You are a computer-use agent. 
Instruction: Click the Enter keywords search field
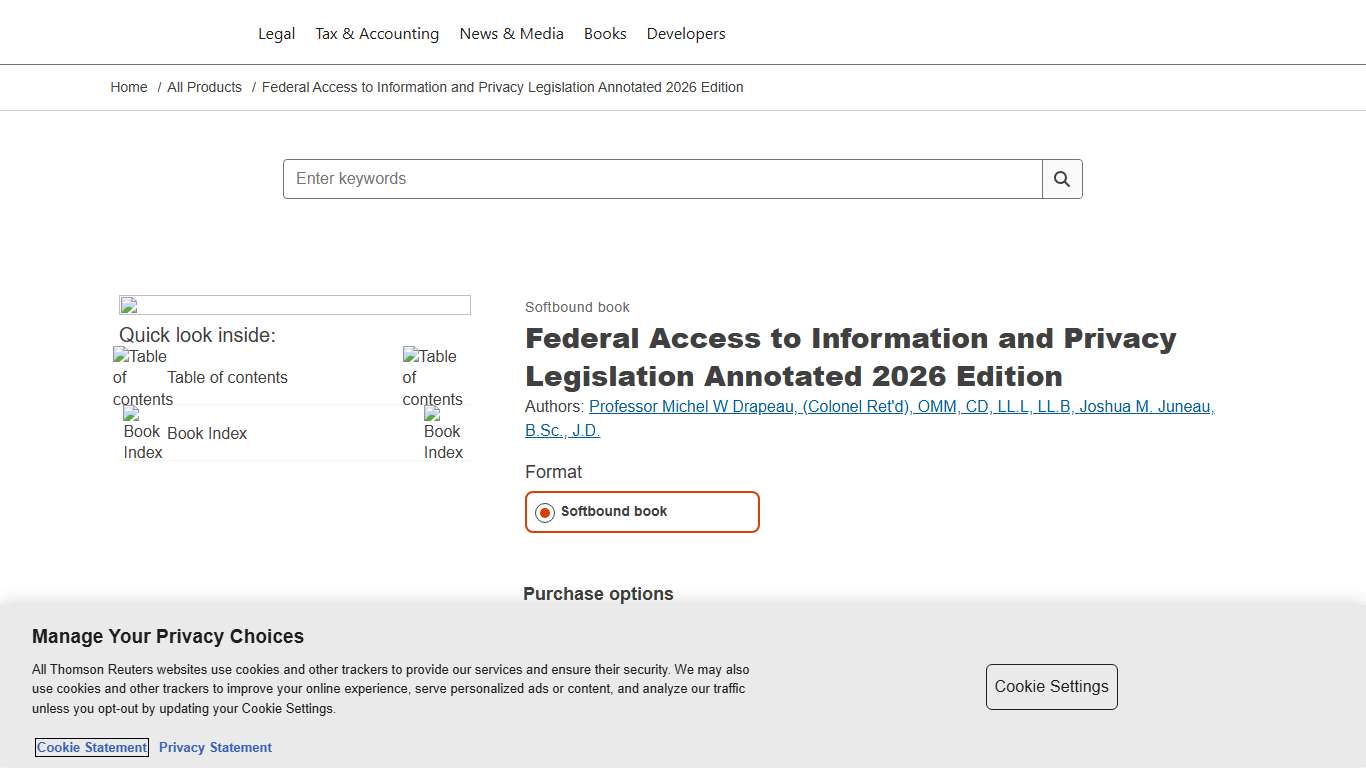click(x=660, y=179)
